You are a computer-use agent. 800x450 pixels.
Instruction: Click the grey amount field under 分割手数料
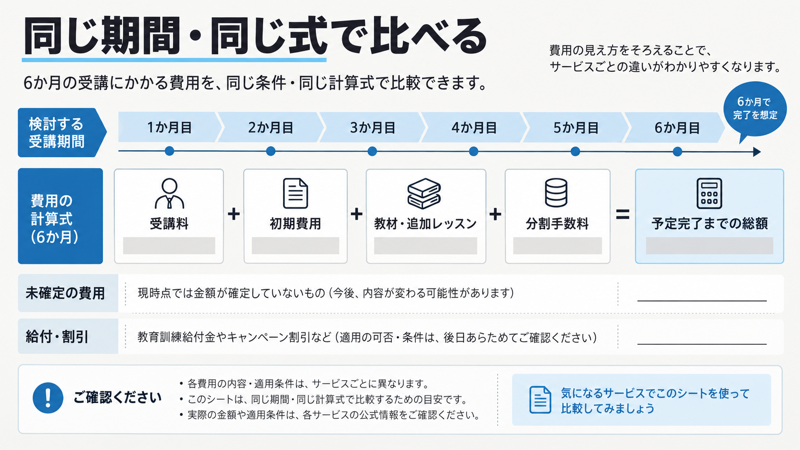(557, 245)
